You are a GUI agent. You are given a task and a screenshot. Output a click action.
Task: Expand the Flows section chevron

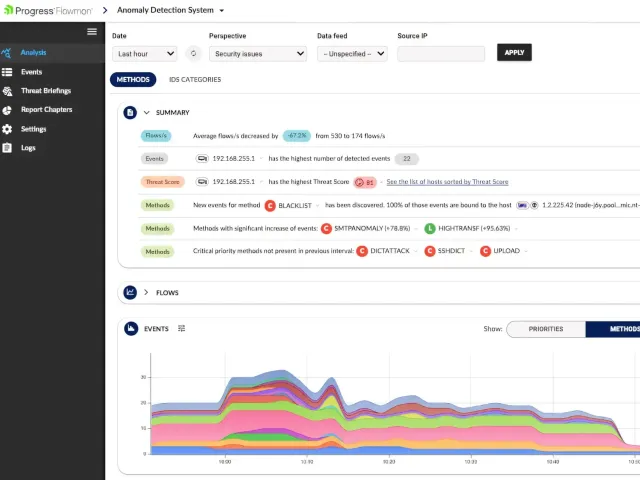coord(146,292)
